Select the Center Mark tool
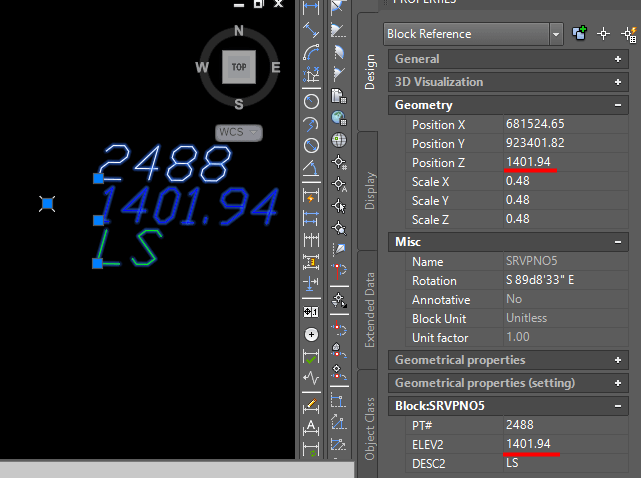641x478 pixels. click(x=311, y=334)
